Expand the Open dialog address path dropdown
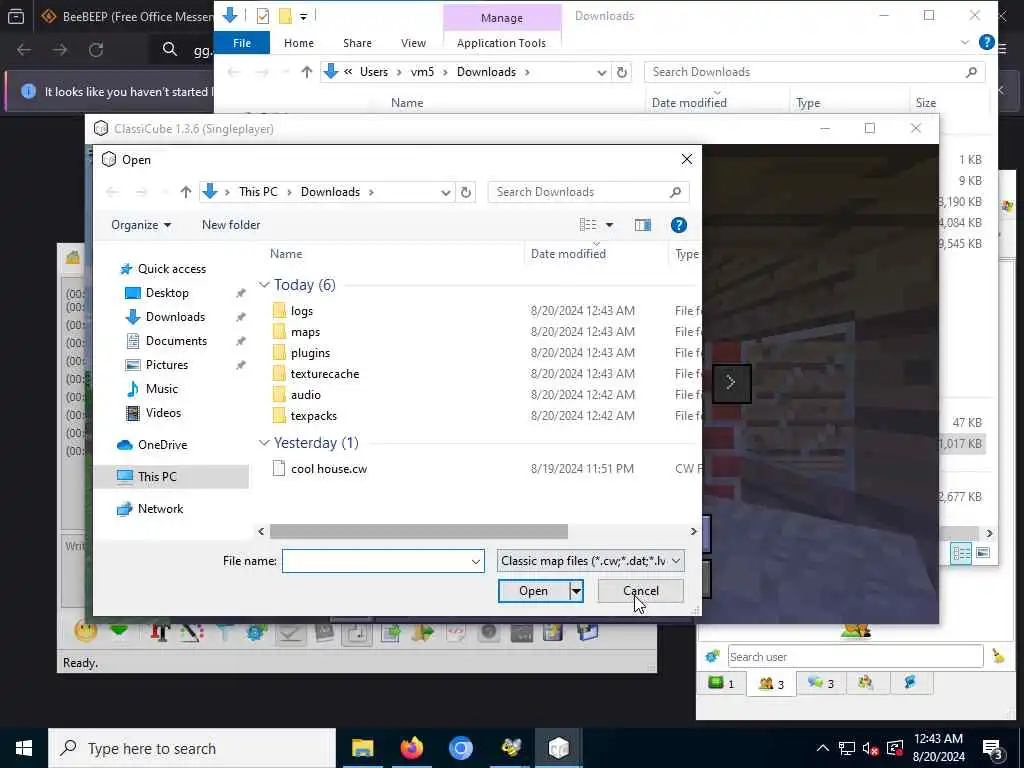 coord(445,192)
